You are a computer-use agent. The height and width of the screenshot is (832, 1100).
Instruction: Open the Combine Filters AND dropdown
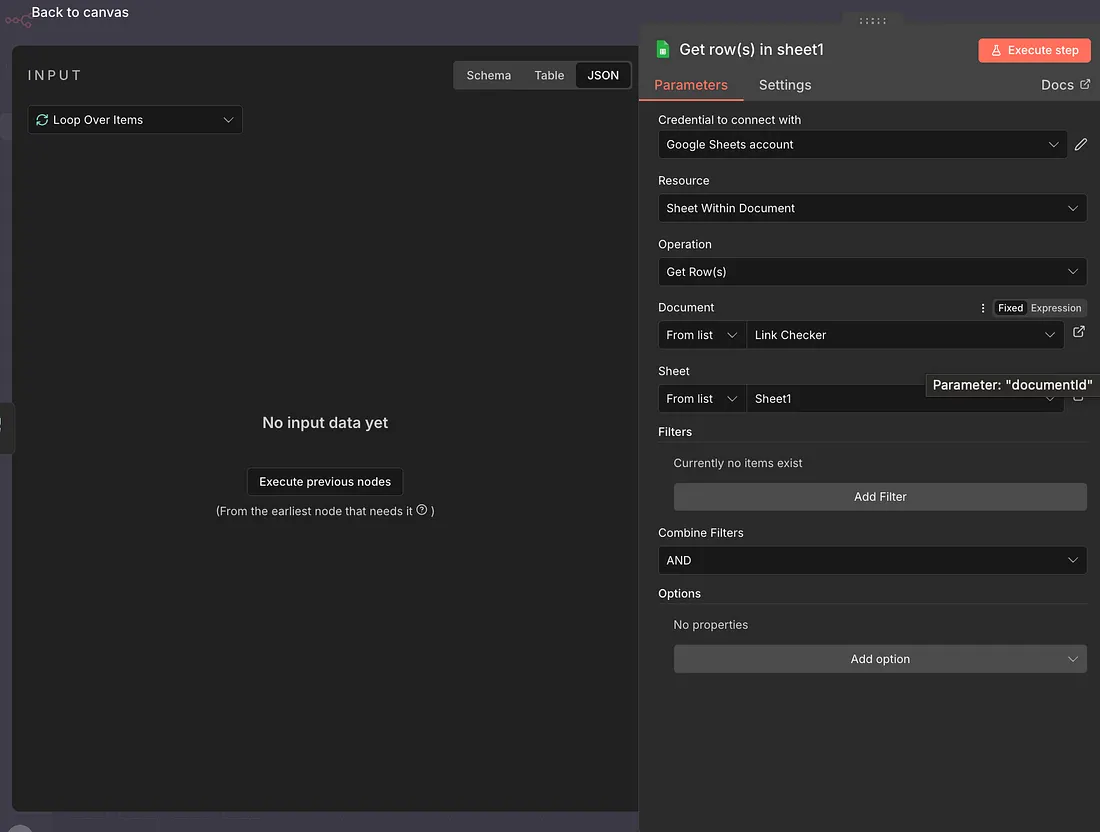871,560
